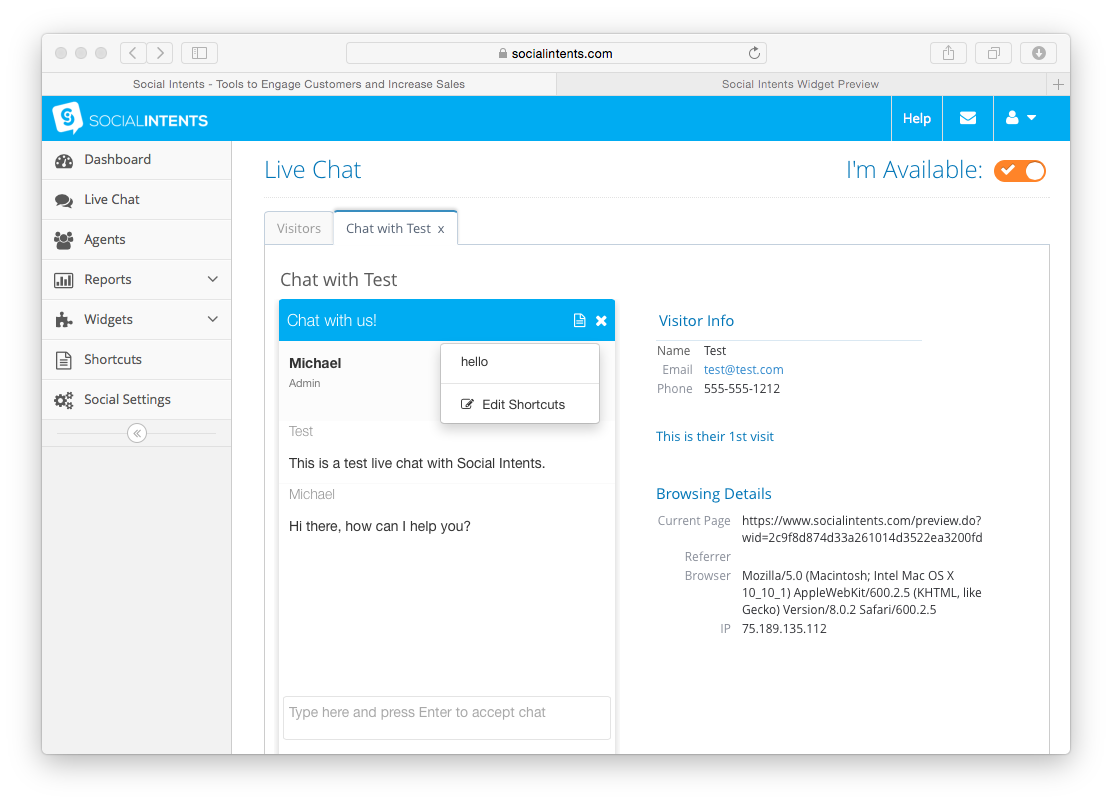This screenshot has width=1112, height=804.
Task: Expand the Reports submenu chevron
Action: coord(212,279)
